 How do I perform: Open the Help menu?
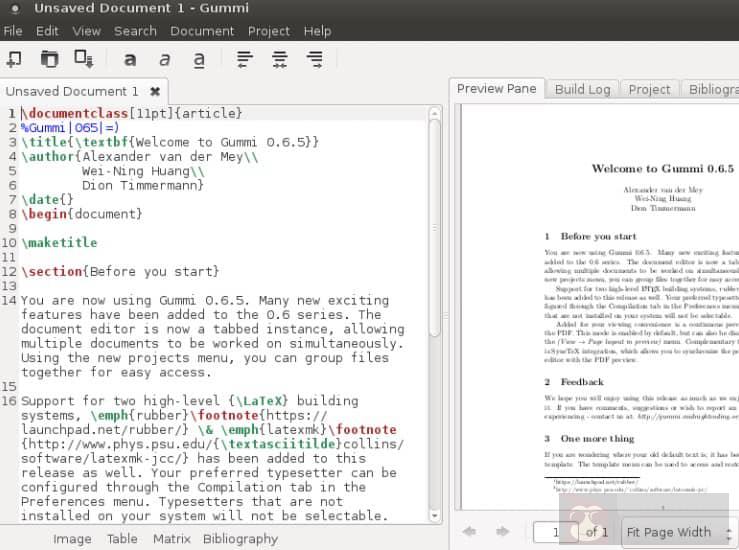(x=317, y=31)
